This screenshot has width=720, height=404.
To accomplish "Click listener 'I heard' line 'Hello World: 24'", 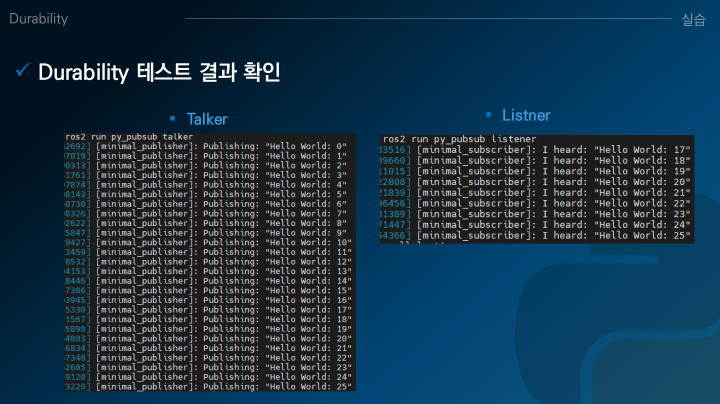I will pyautogui.click(x=535, y=225).
